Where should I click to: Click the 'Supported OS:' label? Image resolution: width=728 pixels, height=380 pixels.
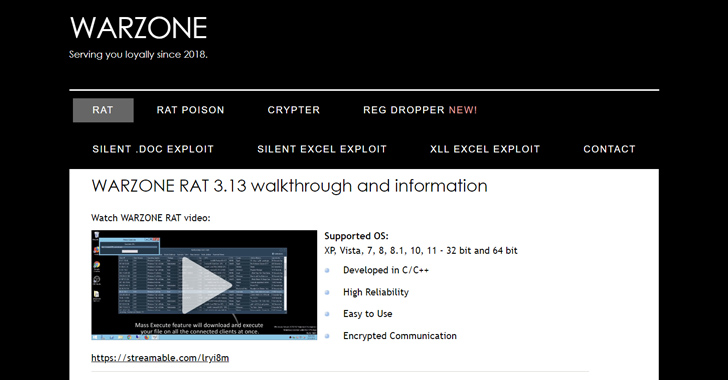(356, 236)
